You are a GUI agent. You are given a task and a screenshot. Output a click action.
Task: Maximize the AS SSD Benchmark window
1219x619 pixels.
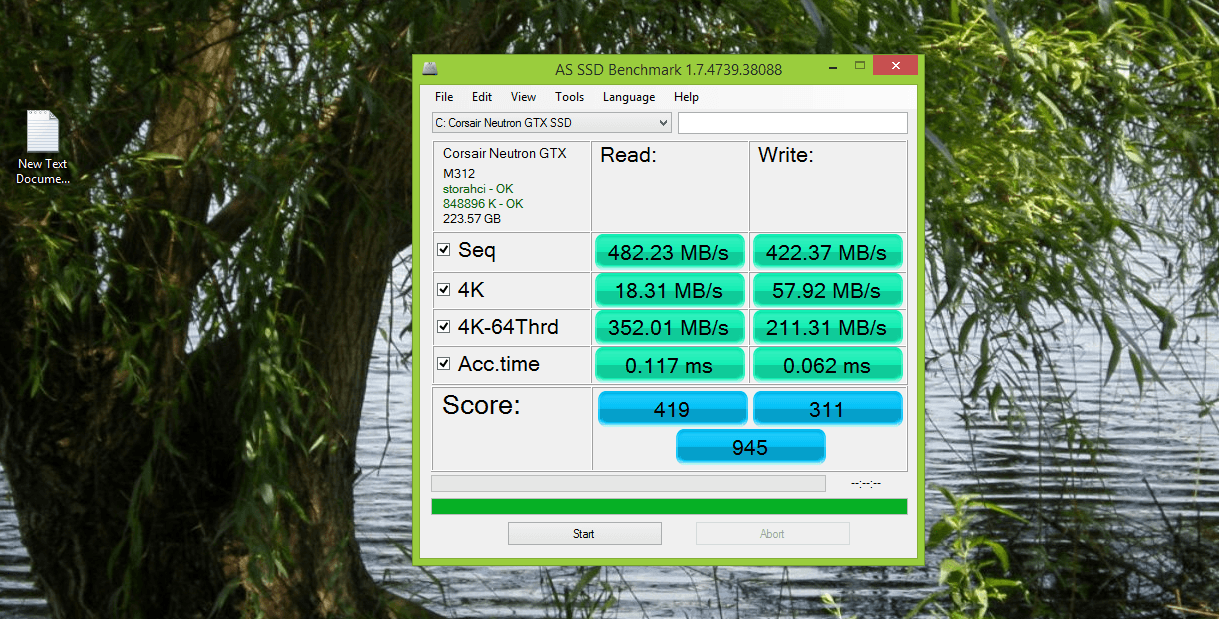[858, 66]
